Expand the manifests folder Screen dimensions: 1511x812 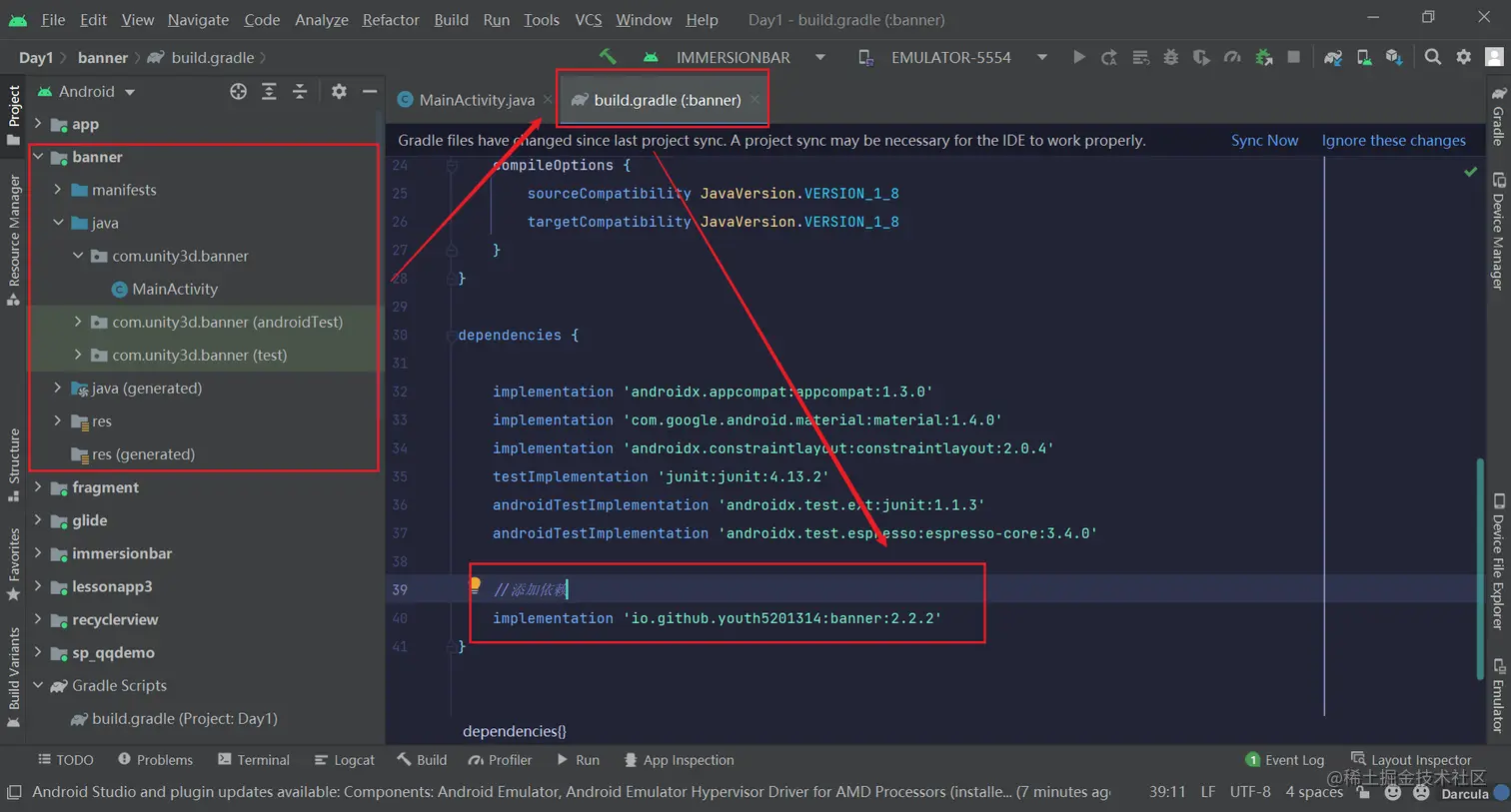[58, 190]
